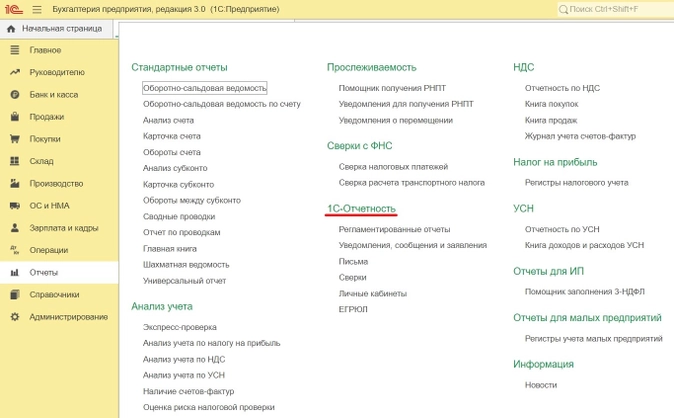The width and height of the screenshot is (674, 418).
Task: Open Анализ учета по НДС
Action: pyautogui.click(x=184, y=360)
